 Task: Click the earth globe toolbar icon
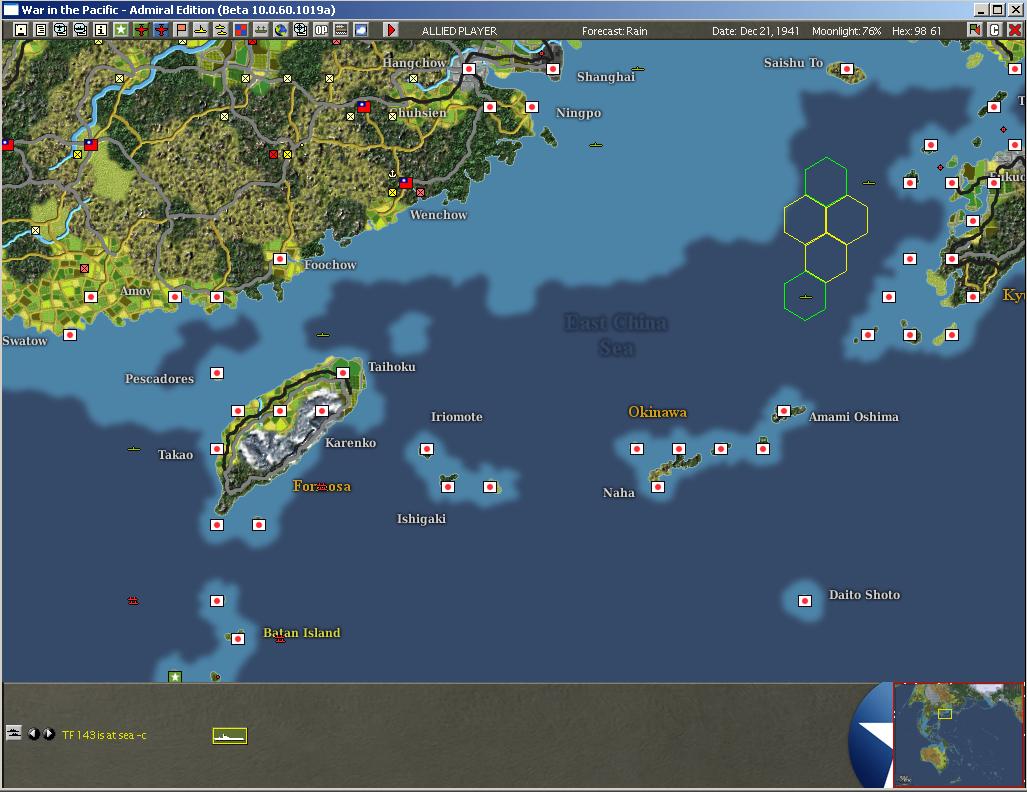coord(280,30)
